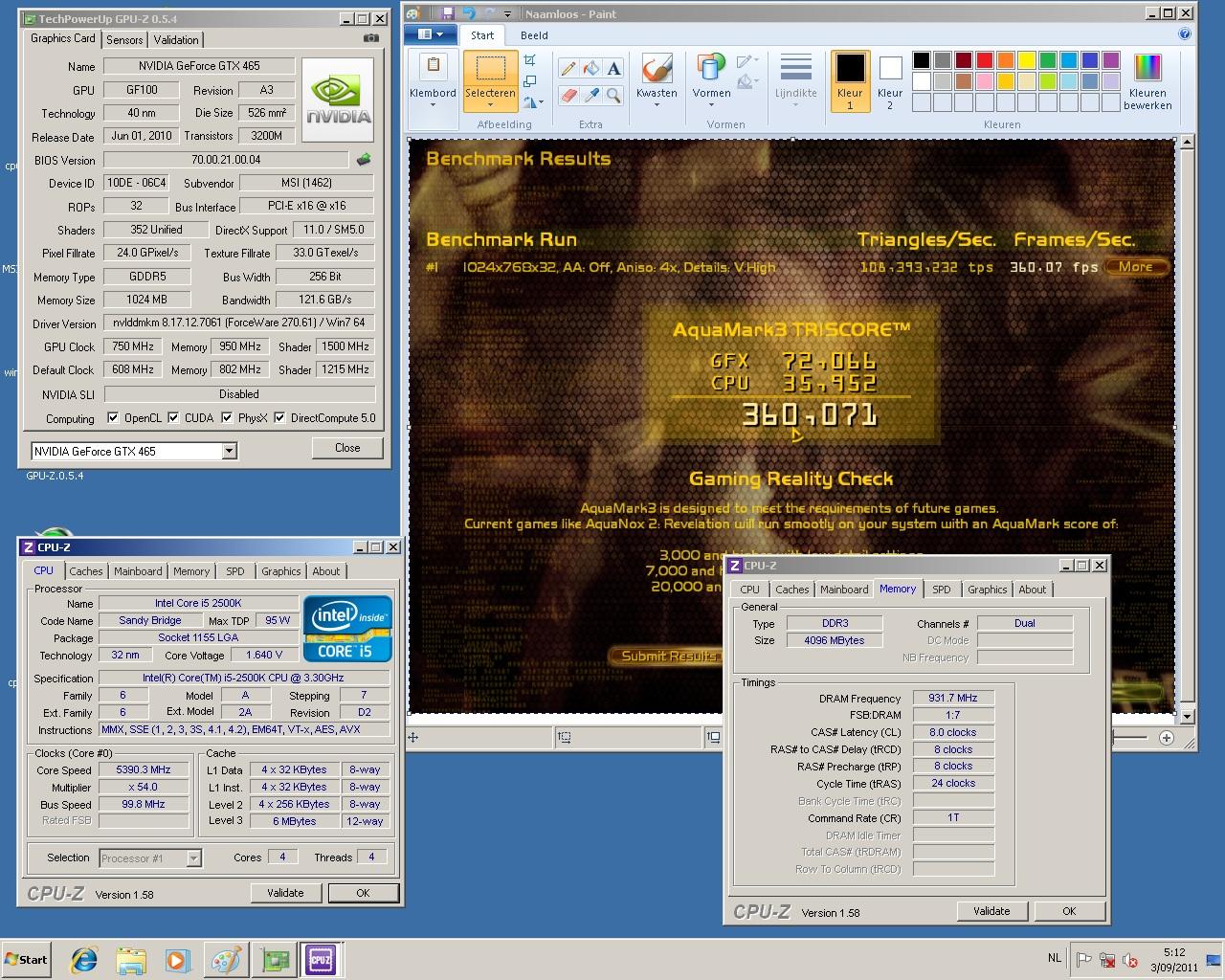Open the NL language indicator
Image resolution: width=1225 pixels, height=980 pixels.
coord(1055,958)
